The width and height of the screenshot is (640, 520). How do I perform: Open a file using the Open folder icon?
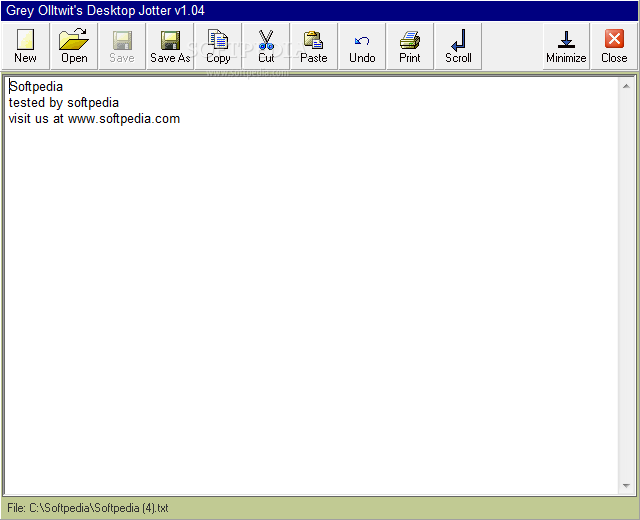coord(74,46)
